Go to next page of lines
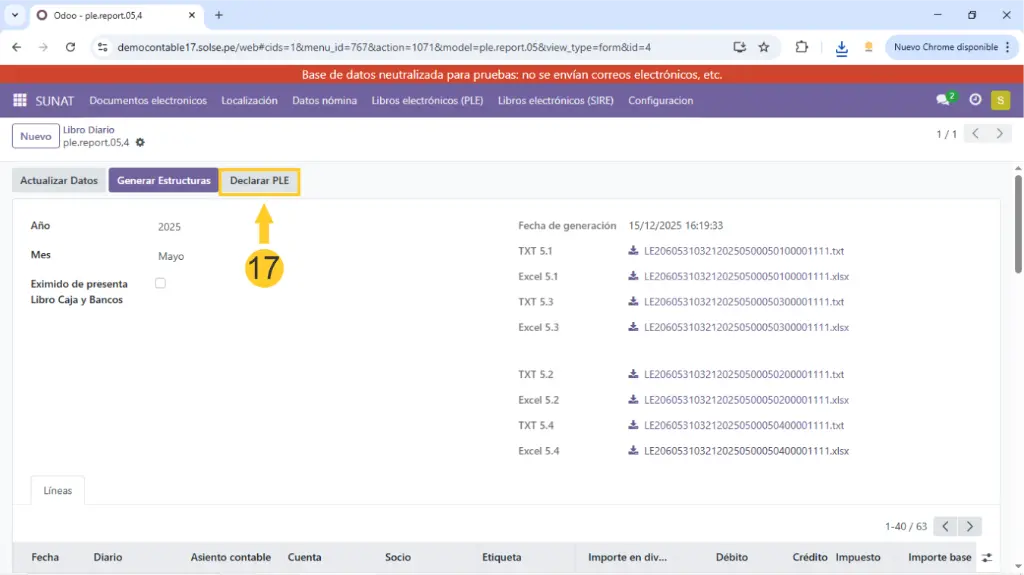Viewport: 1024px width, 575px height. [969, 526]
